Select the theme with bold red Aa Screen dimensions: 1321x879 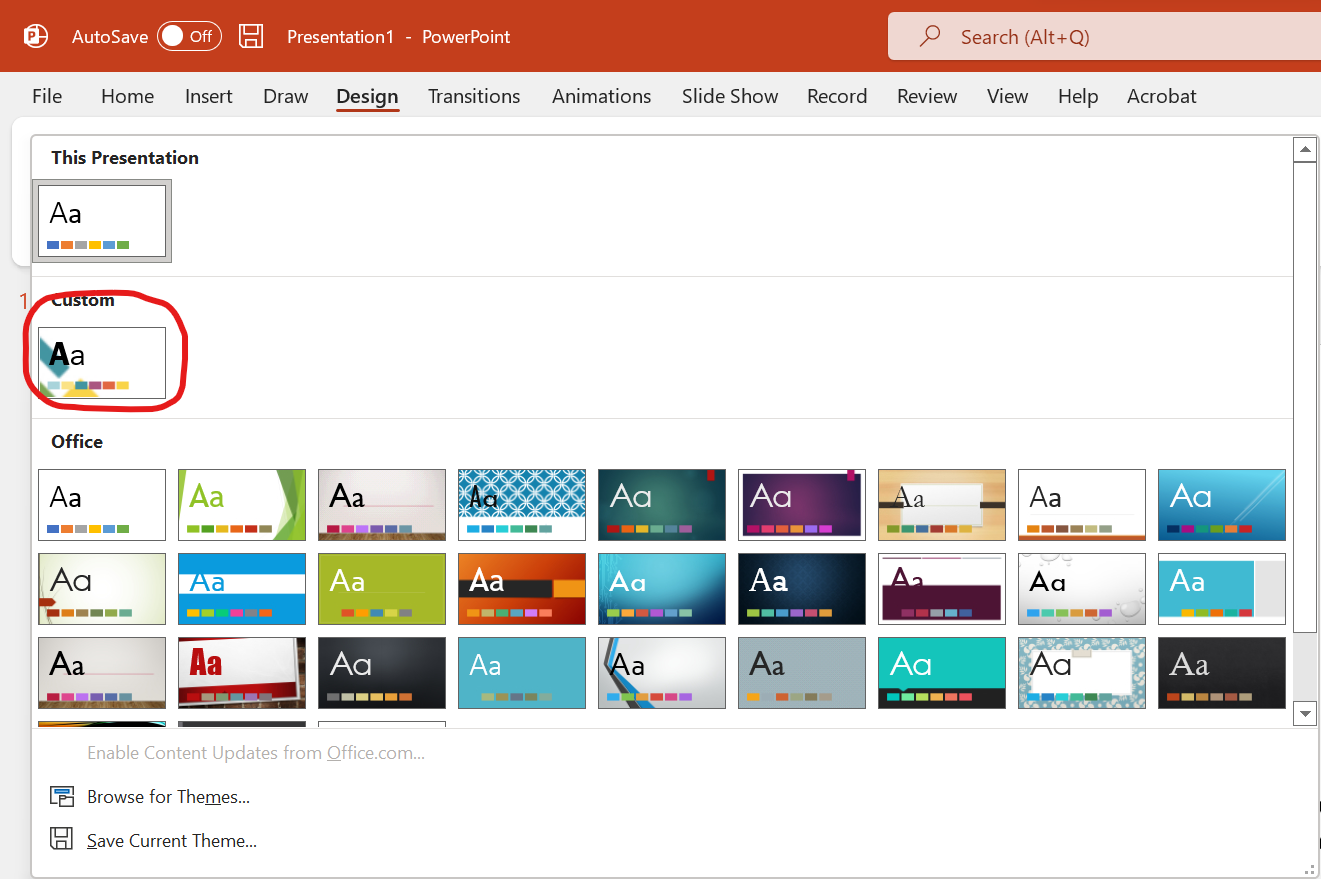[x=242, y=673]
